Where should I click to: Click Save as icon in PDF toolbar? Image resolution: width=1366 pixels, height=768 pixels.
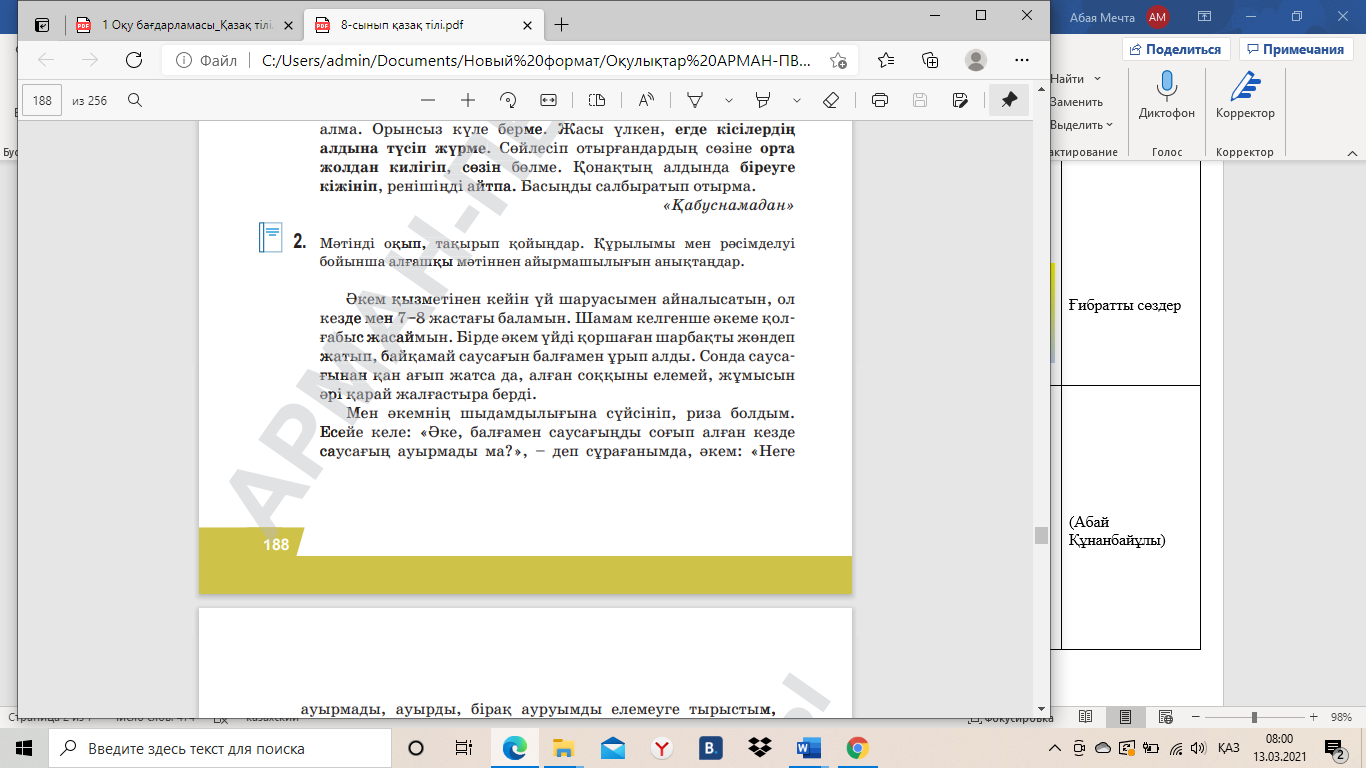[960, 100]
